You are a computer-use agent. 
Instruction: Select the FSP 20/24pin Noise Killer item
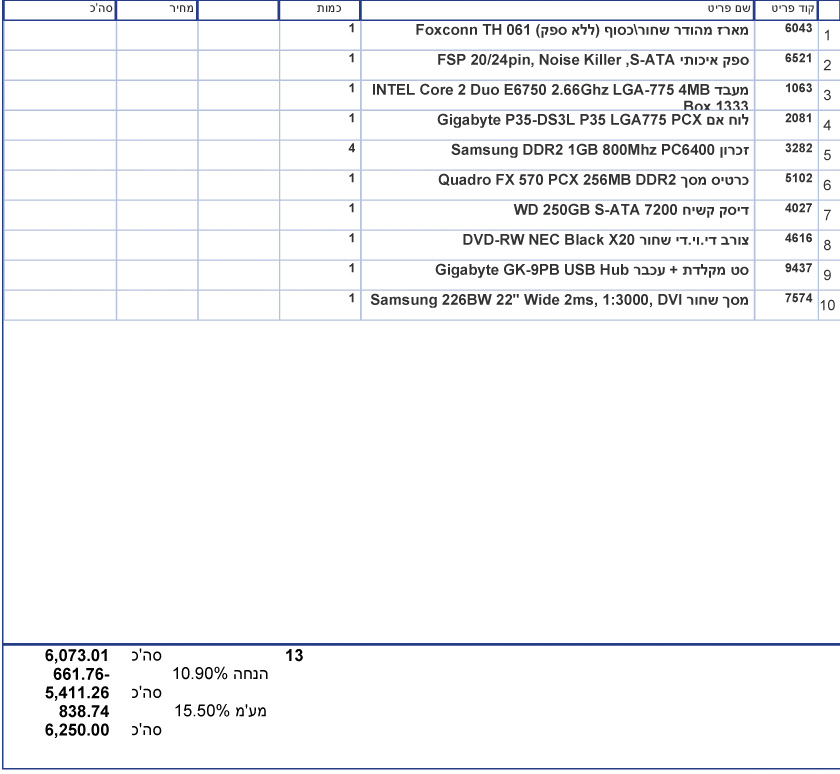click(593, 60)
